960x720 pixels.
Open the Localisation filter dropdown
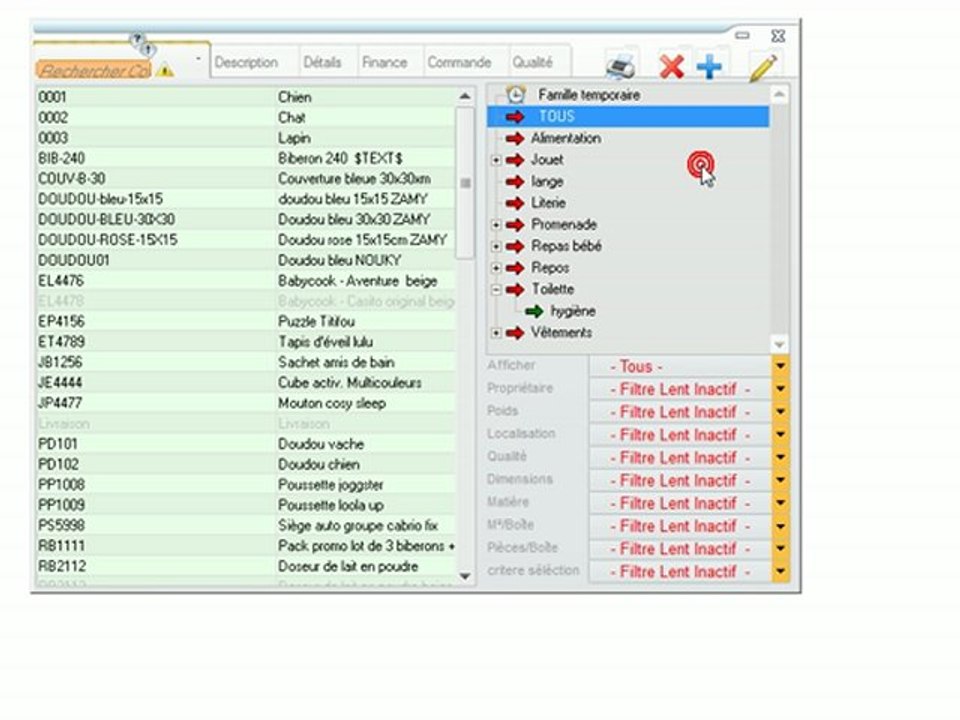[780, 435]
